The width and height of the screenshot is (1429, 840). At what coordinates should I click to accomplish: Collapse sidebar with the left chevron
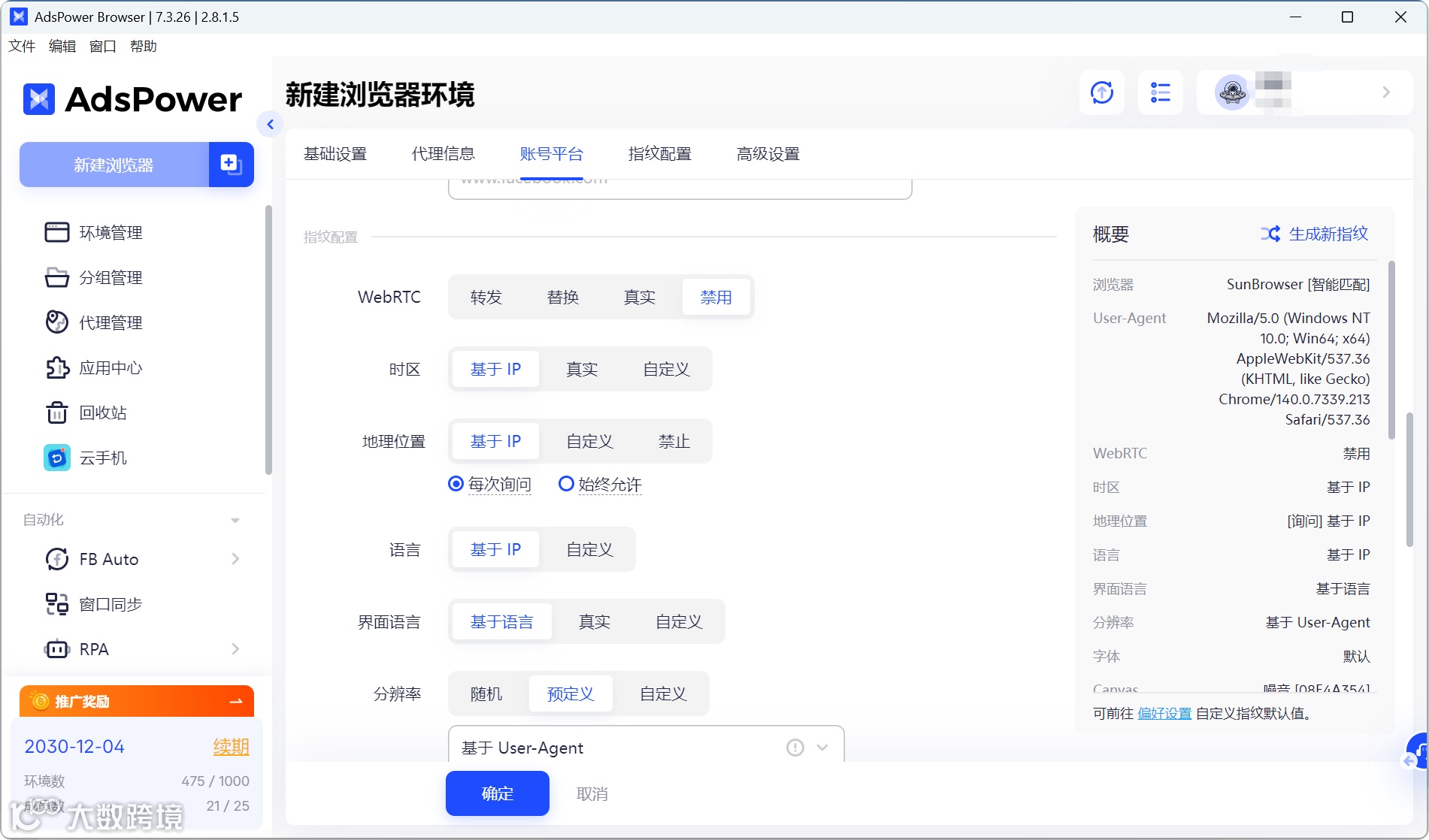point(270,124)
